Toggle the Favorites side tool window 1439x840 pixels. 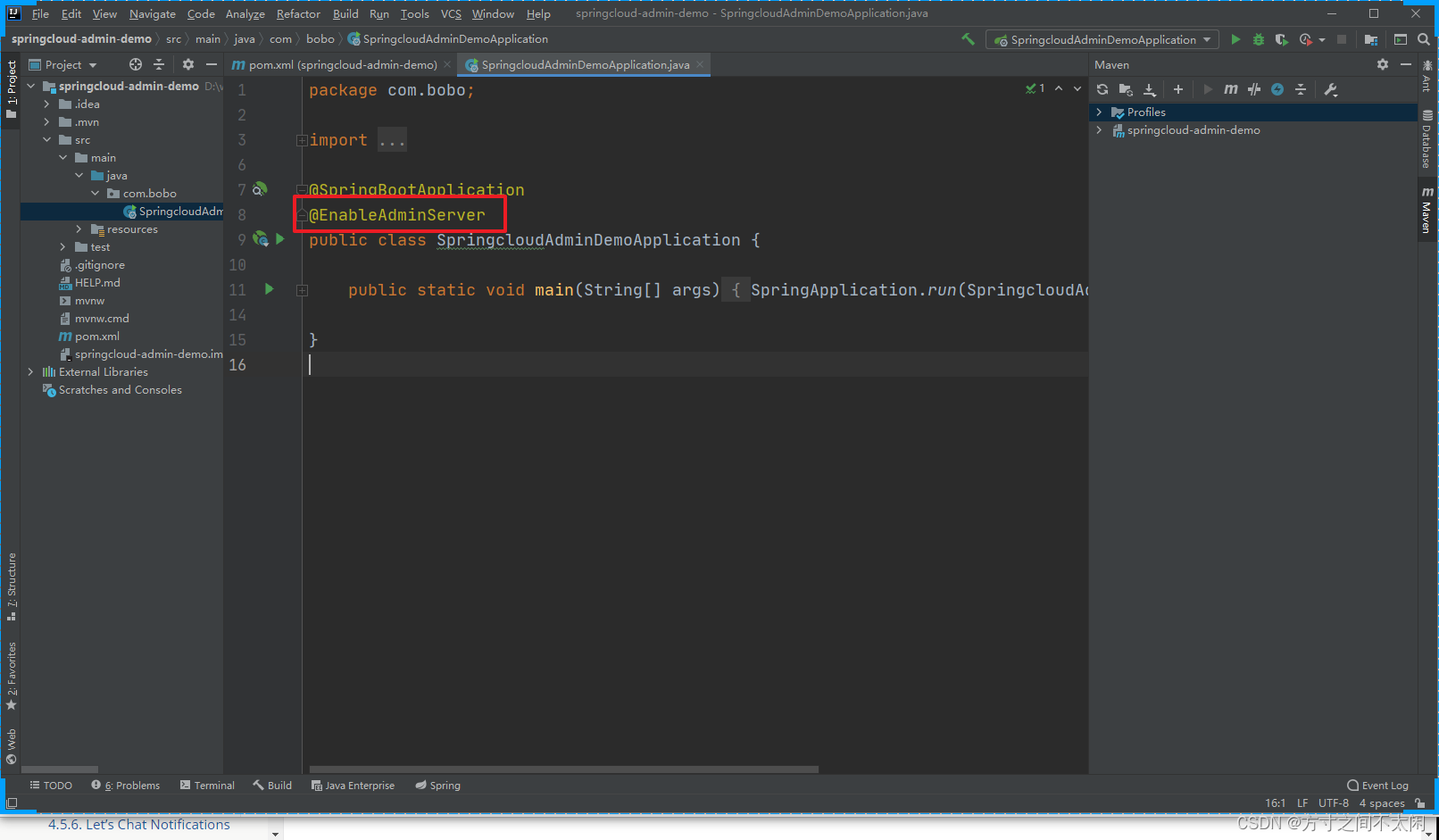pos(12,676)
